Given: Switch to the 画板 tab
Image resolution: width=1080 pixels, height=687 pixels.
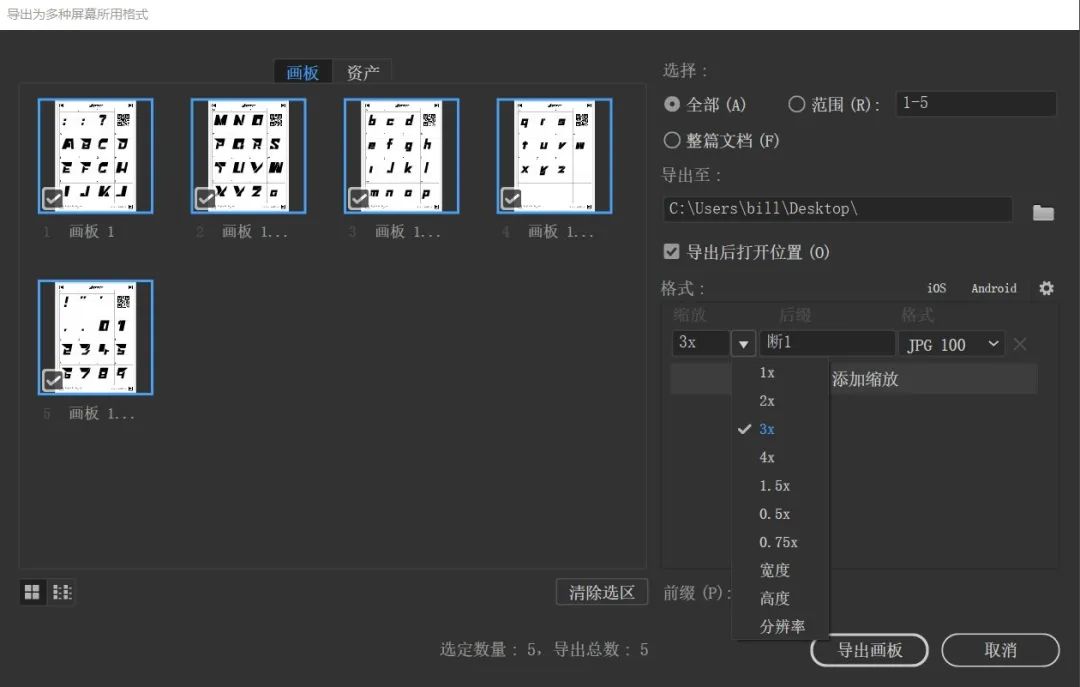Looking at the screenshot, I should click(302, 72).
